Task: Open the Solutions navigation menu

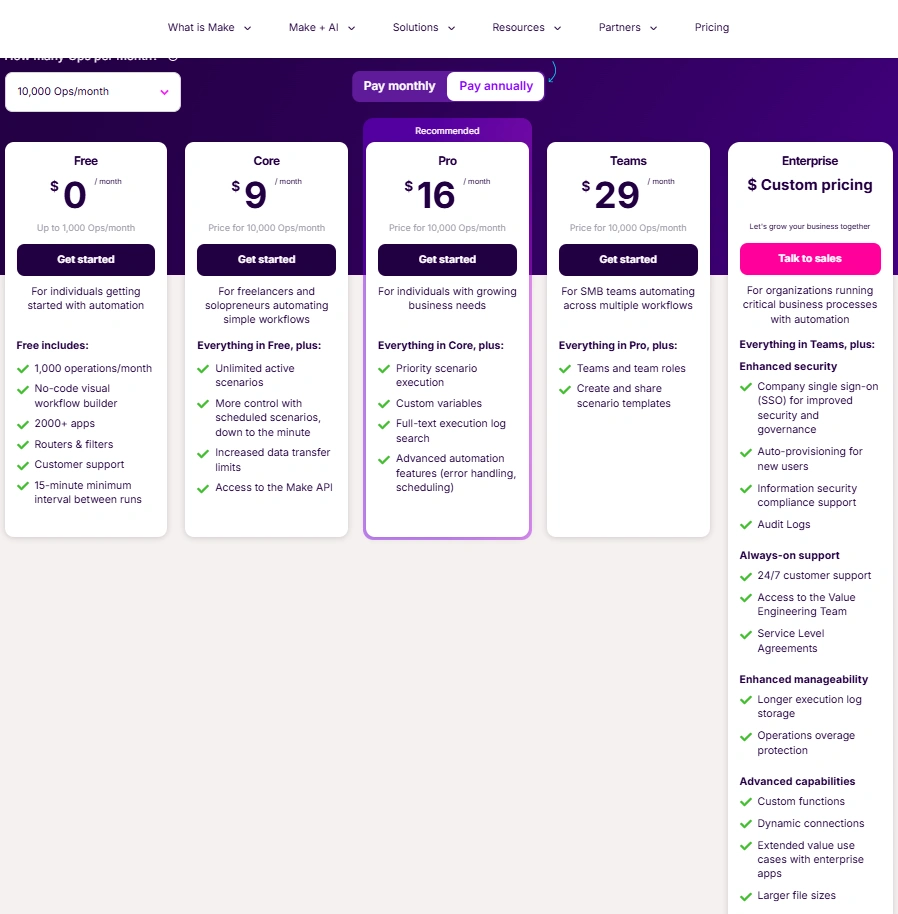Action: (x=424, y=27)
